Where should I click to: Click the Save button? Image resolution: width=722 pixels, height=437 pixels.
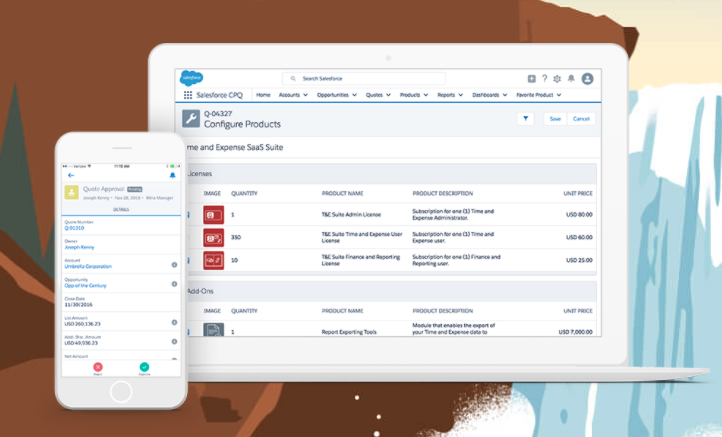point(555,119)
